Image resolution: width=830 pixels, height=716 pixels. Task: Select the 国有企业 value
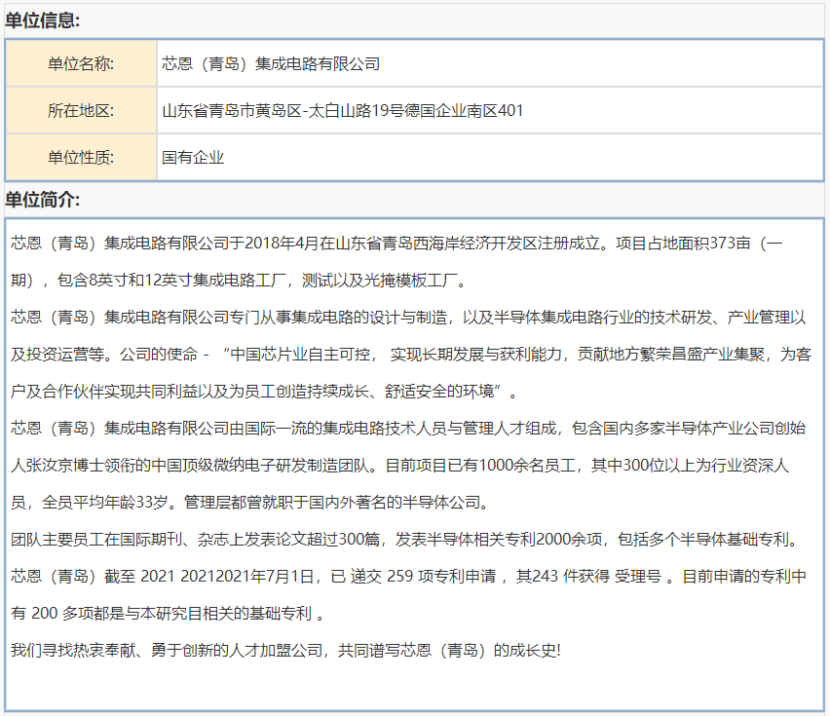[x=193, y=157]
